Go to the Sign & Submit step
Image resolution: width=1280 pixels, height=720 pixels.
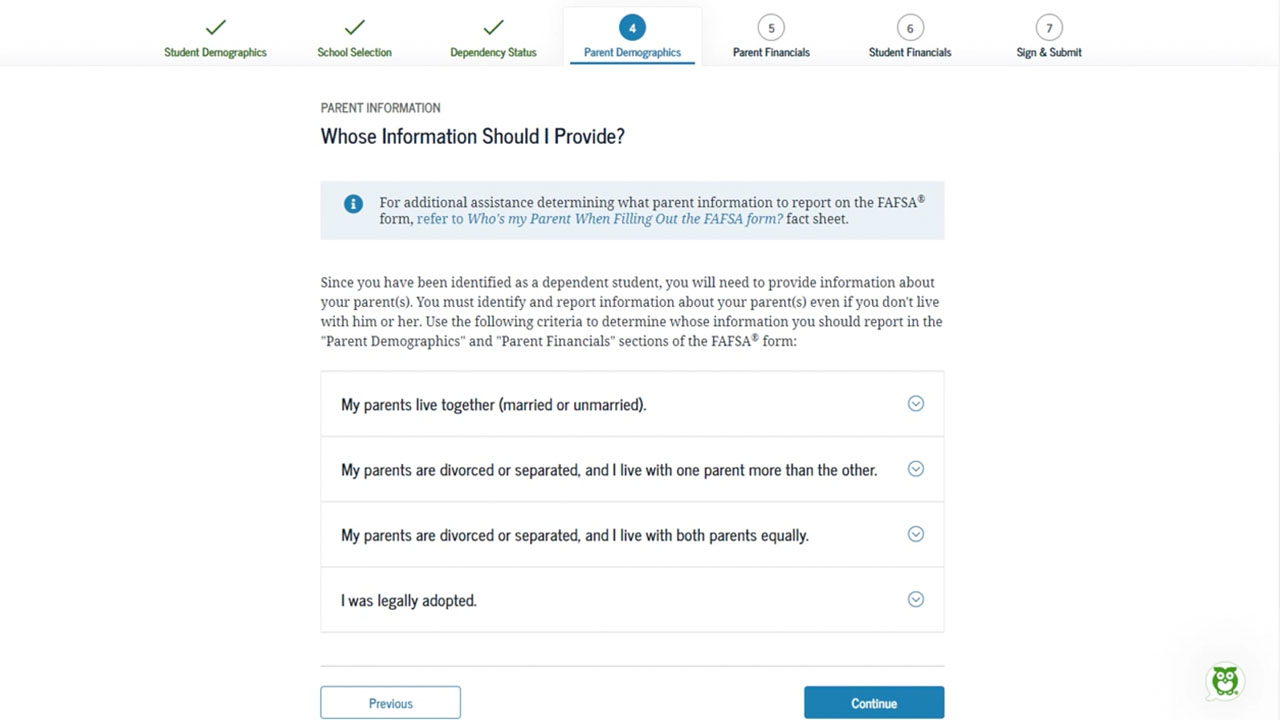click(1048, 53)
